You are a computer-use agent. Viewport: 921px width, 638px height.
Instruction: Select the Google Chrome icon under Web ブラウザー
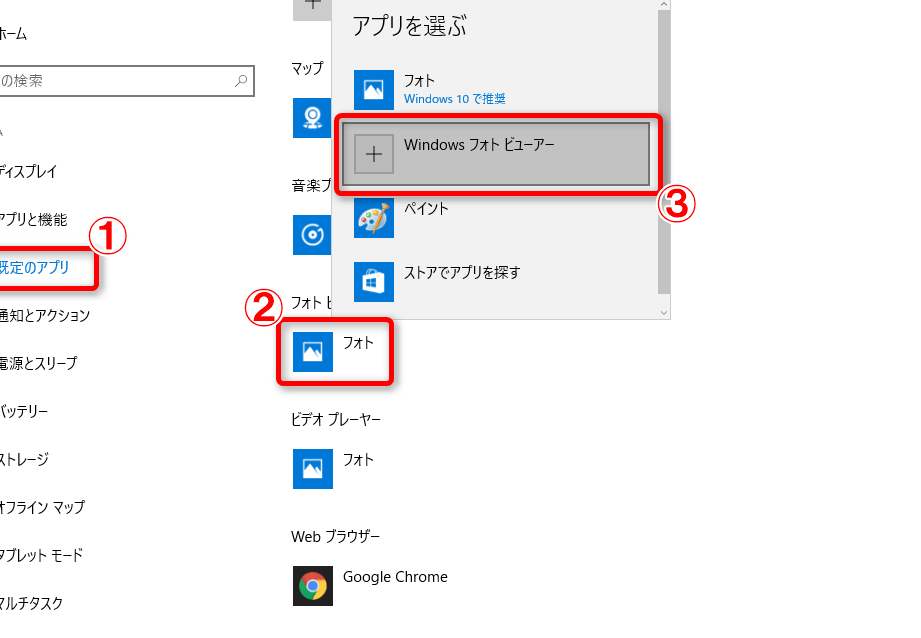coord(313,585)
